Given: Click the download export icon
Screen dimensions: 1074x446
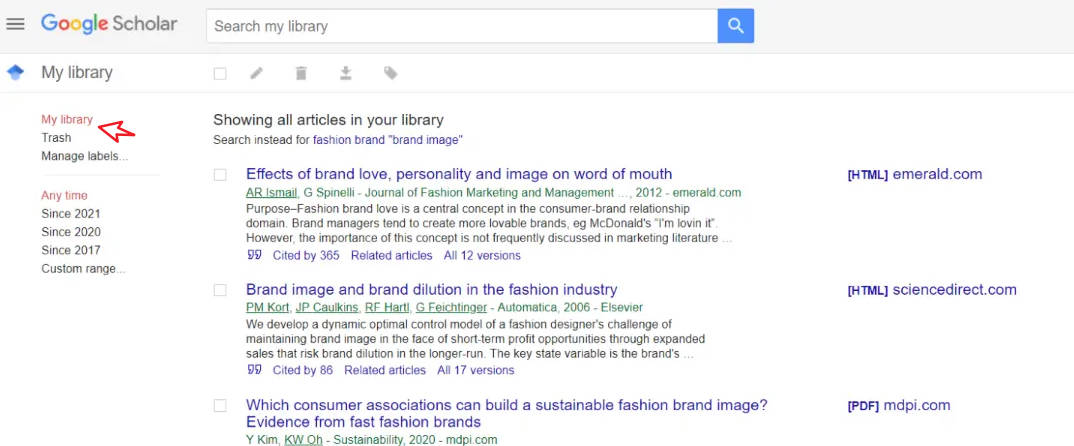Looking at the screenshot, I should click(346, 73).
